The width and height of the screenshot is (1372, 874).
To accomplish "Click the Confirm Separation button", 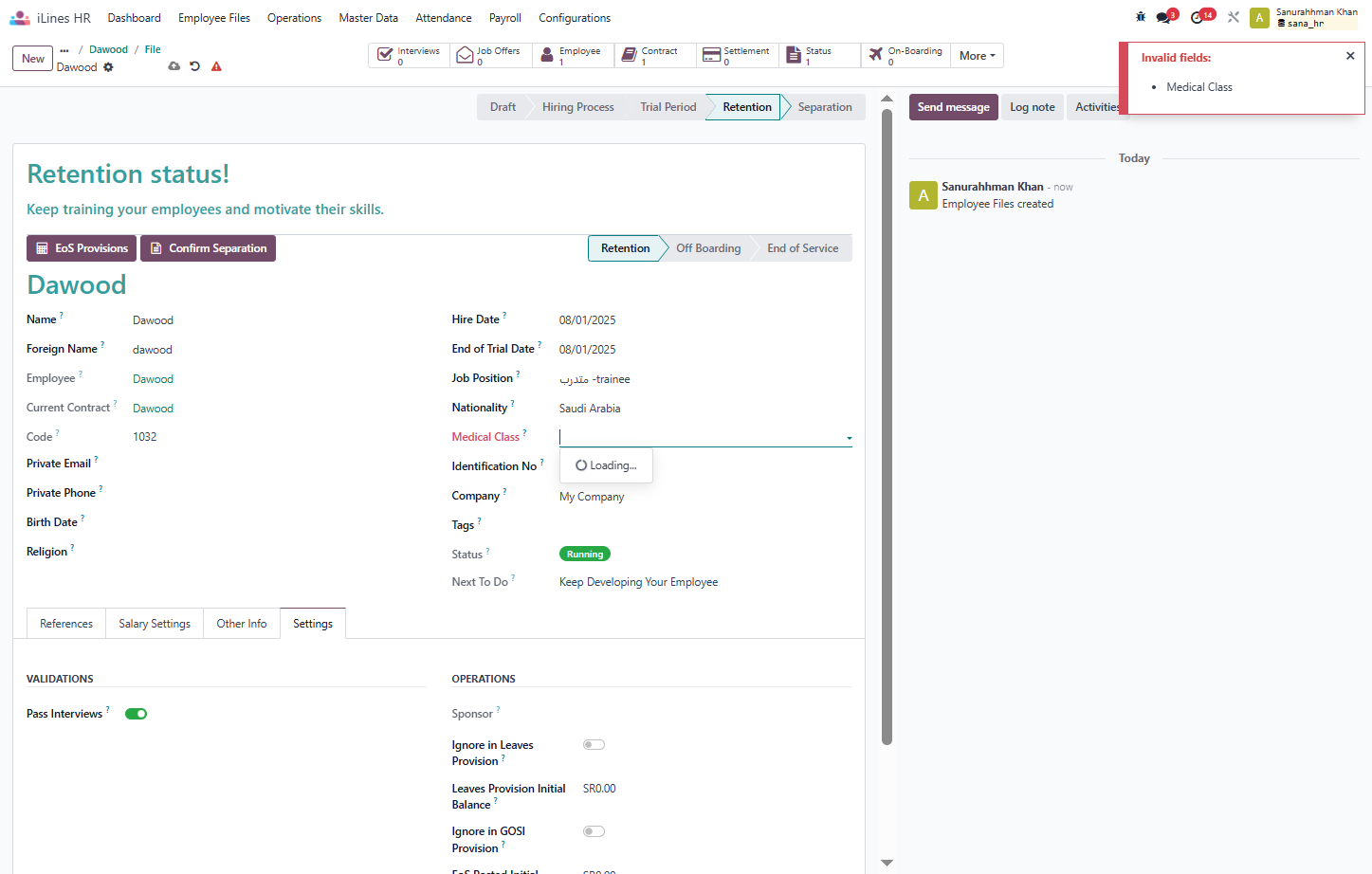I will point(208,248).
